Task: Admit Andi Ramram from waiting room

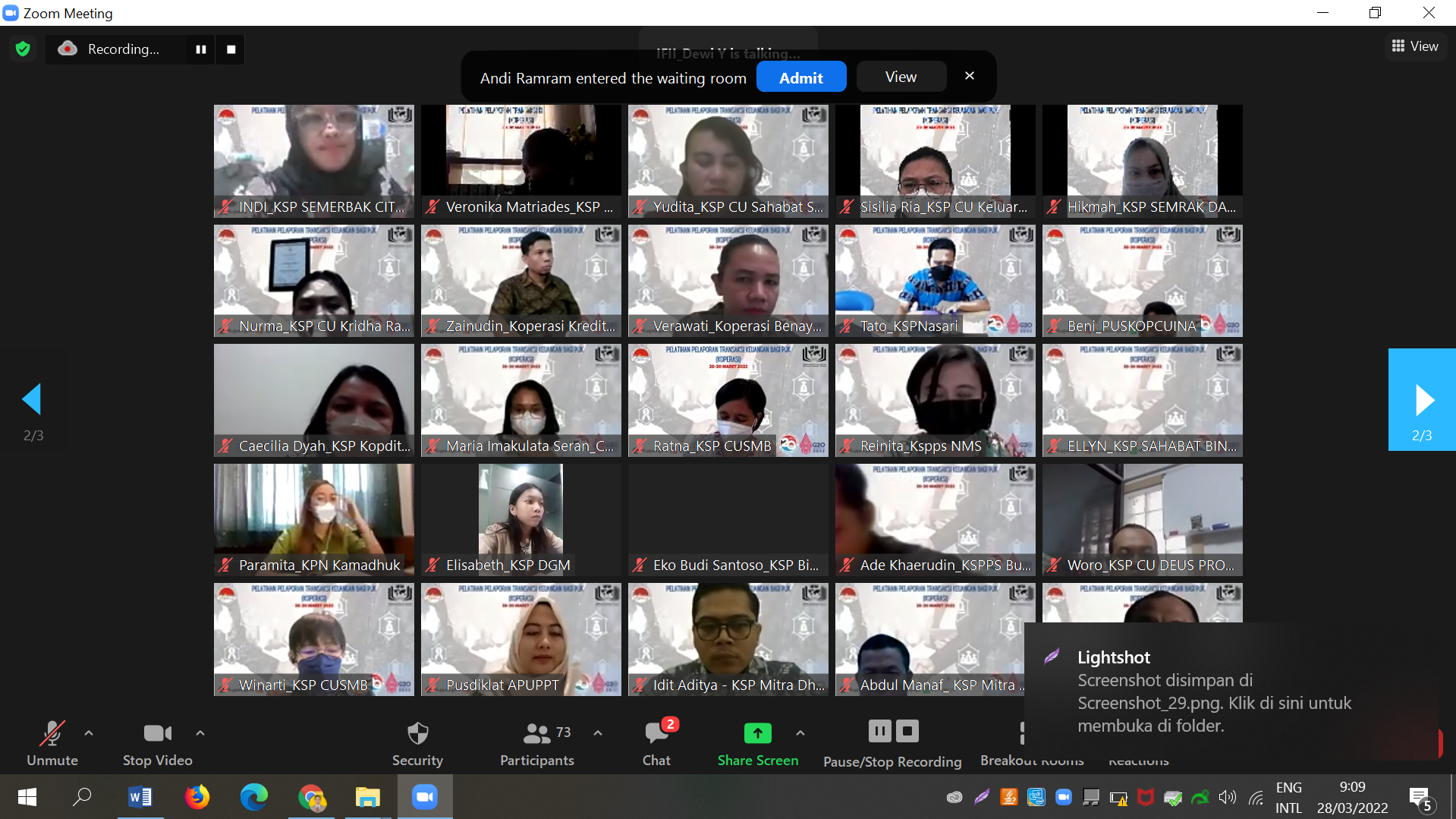Action: 800,77
